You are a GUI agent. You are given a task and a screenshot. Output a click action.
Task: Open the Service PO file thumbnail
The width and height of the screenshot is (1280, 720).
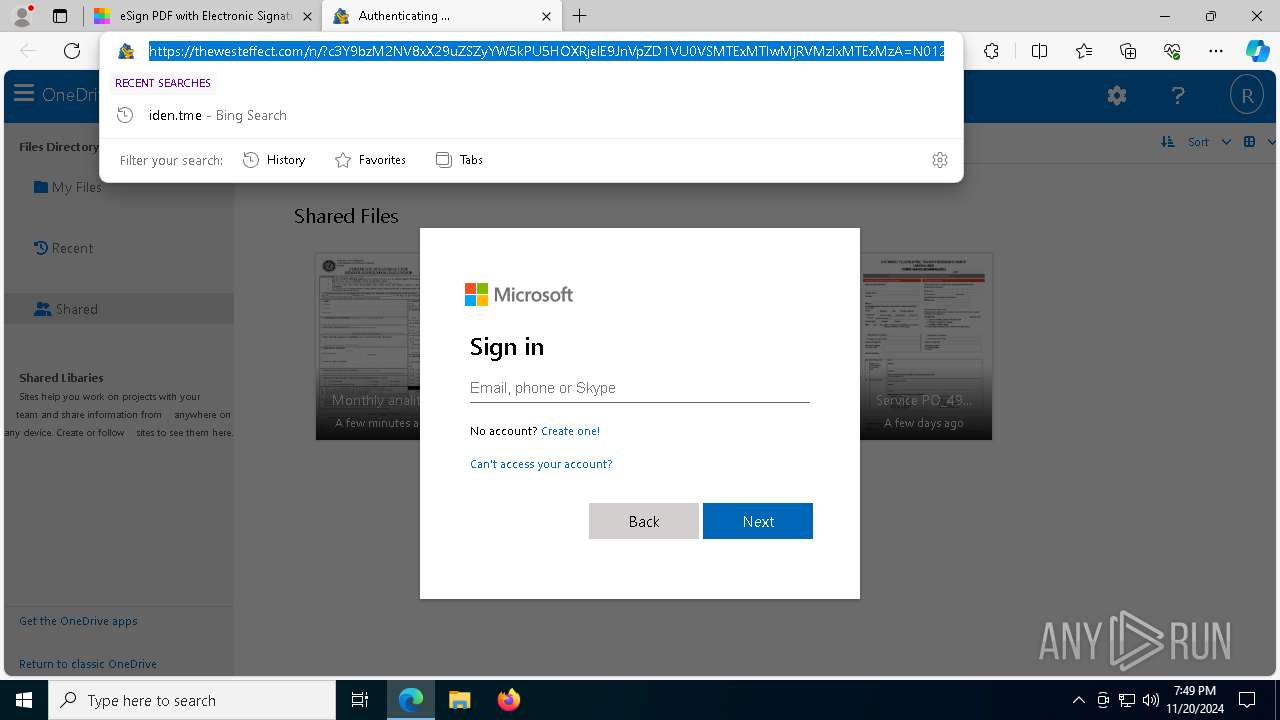(x=926, y=346)
